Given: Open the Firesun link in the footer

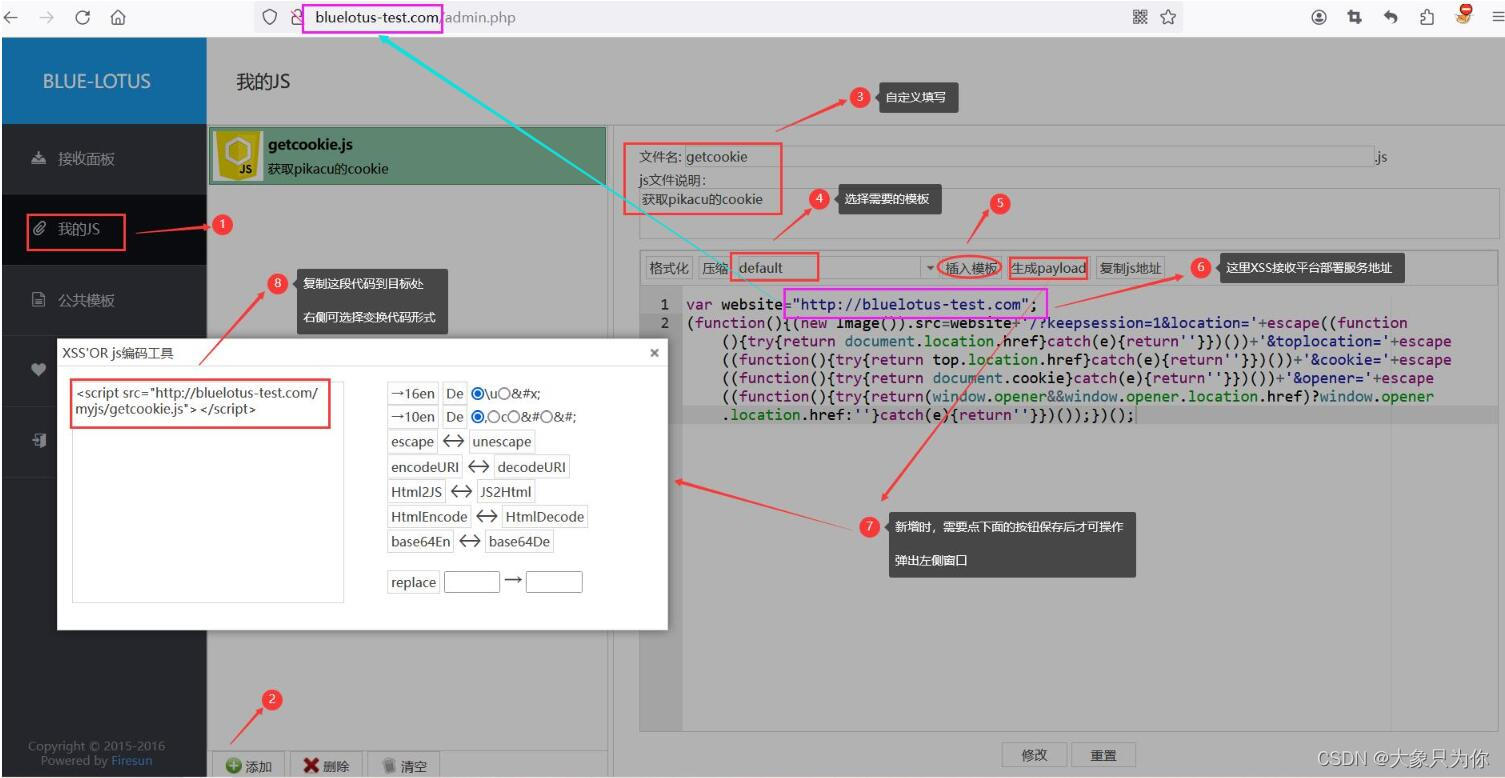Looking at the screenshot, I should 133,761.
